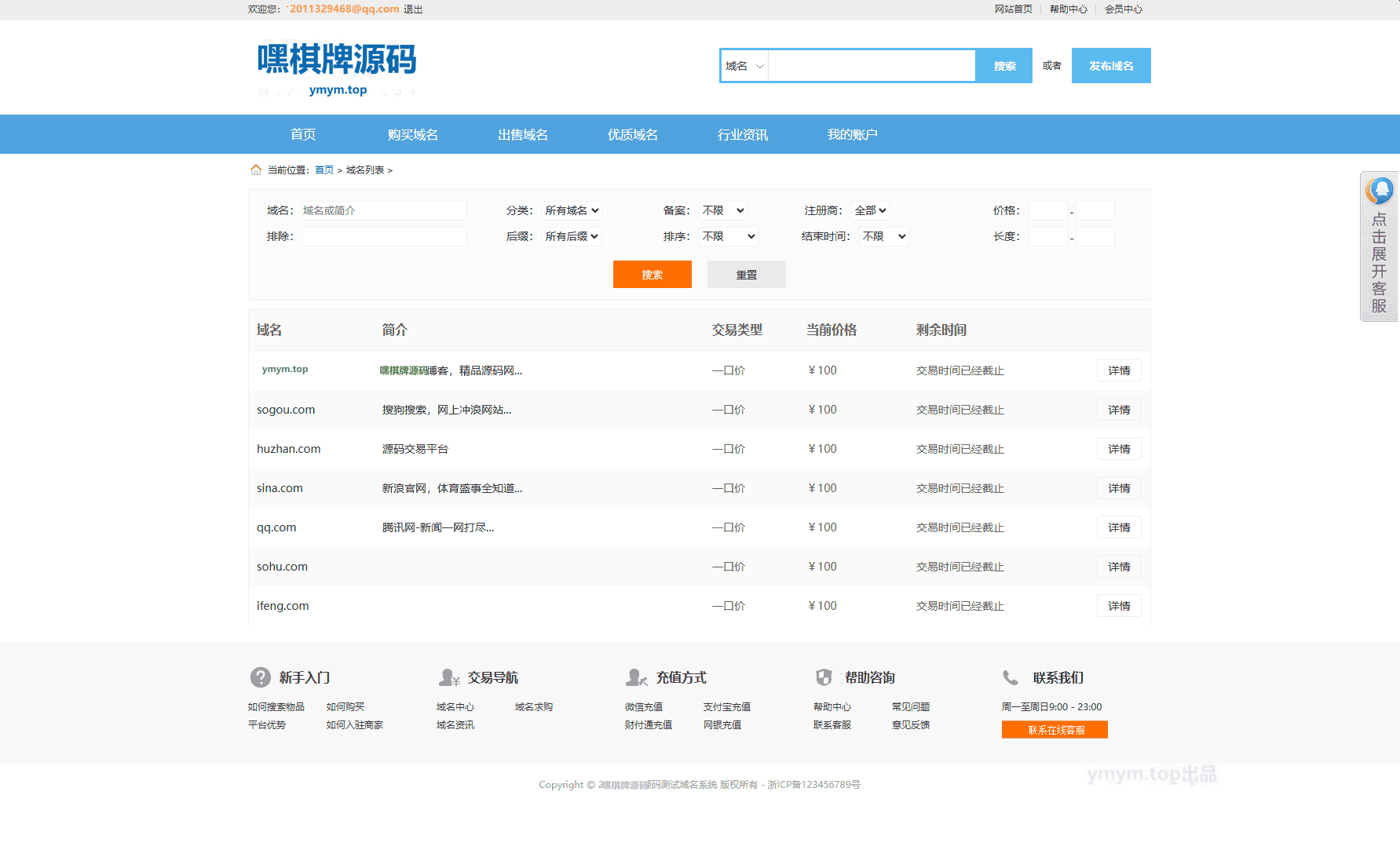
Task: Open the customer service side widget
Action: pos(1380,246)
